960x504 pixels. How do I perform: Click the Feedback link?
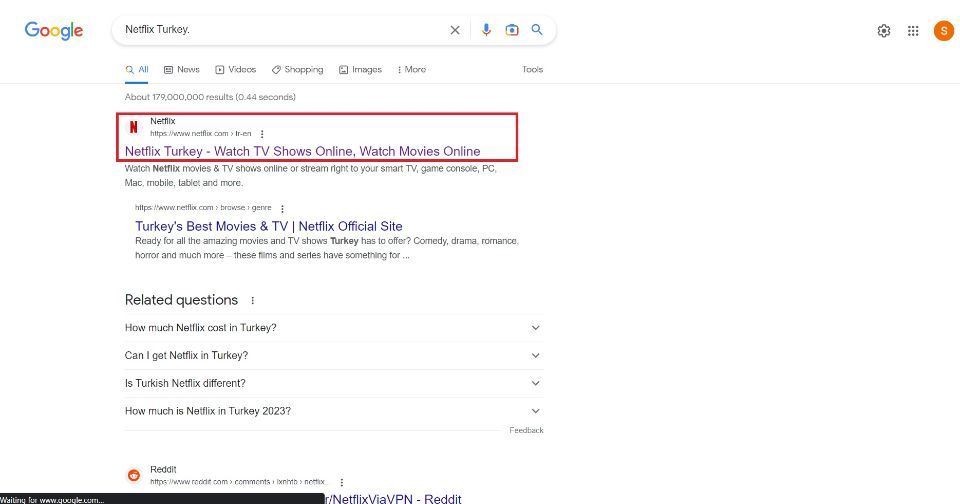pyautogui.click(x=526, y=431)
